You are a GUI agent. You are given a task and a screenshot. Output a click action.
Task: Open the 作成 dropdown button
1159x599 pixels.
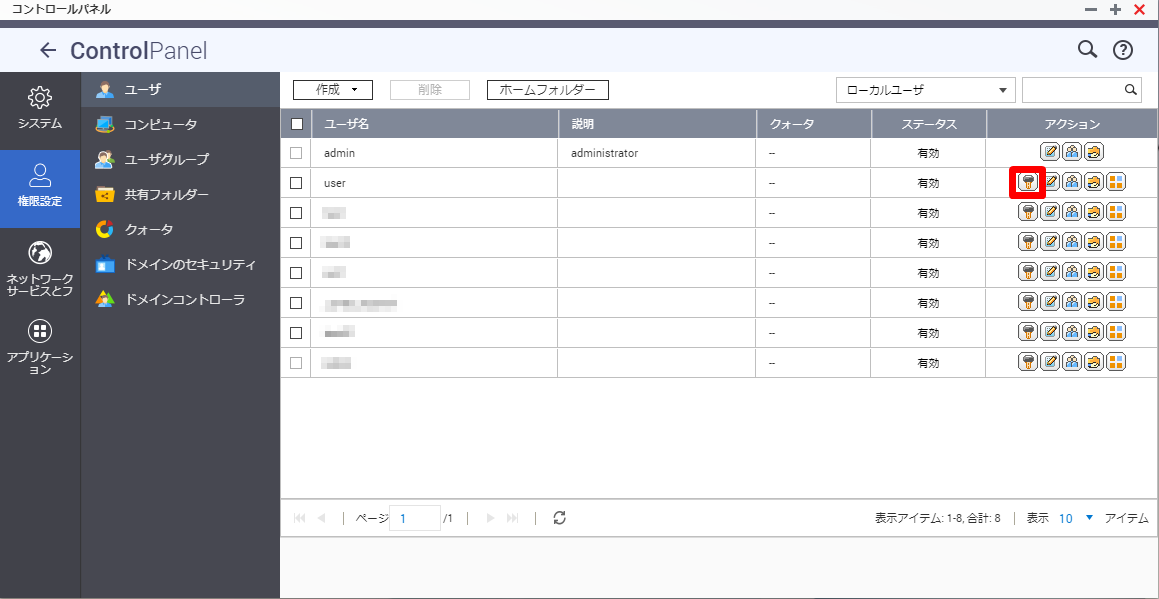tap(333, 89)
